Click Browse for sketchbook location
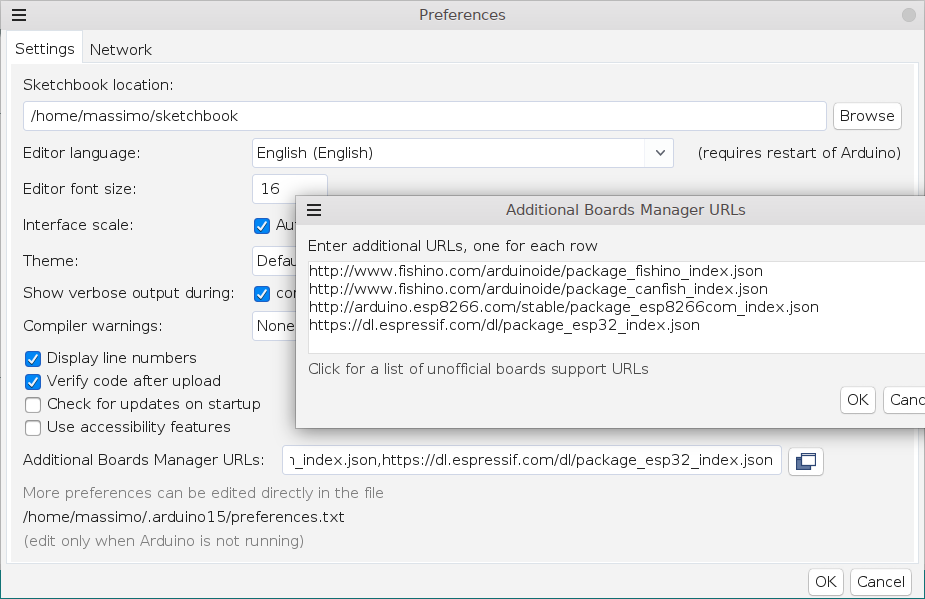The height and width of the screenshot is (599, 925). pos(866,116)
